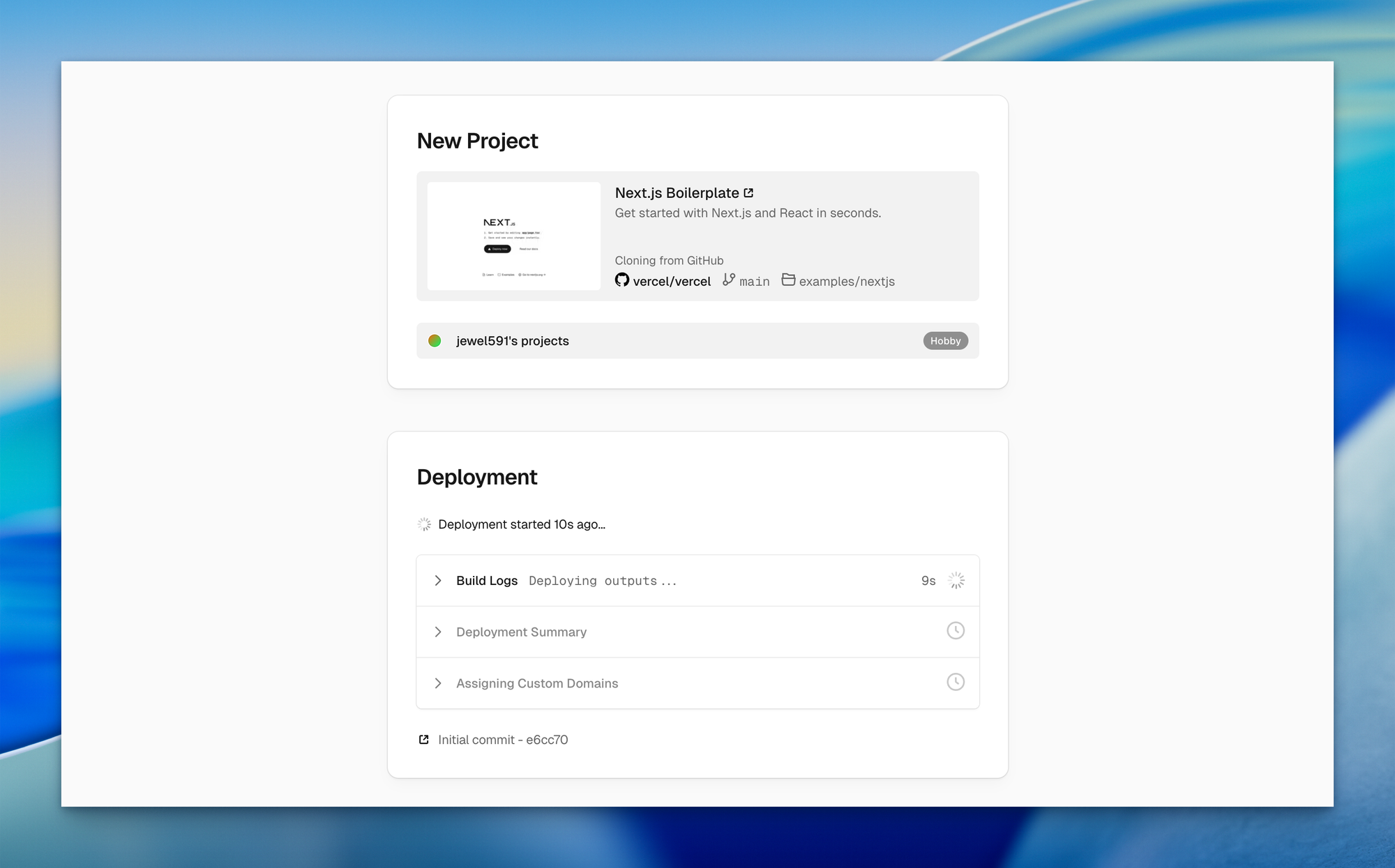Click the clock icon on Deployment Summary row
Viewport: 1395px width, 868px height.
coord(956,631)
